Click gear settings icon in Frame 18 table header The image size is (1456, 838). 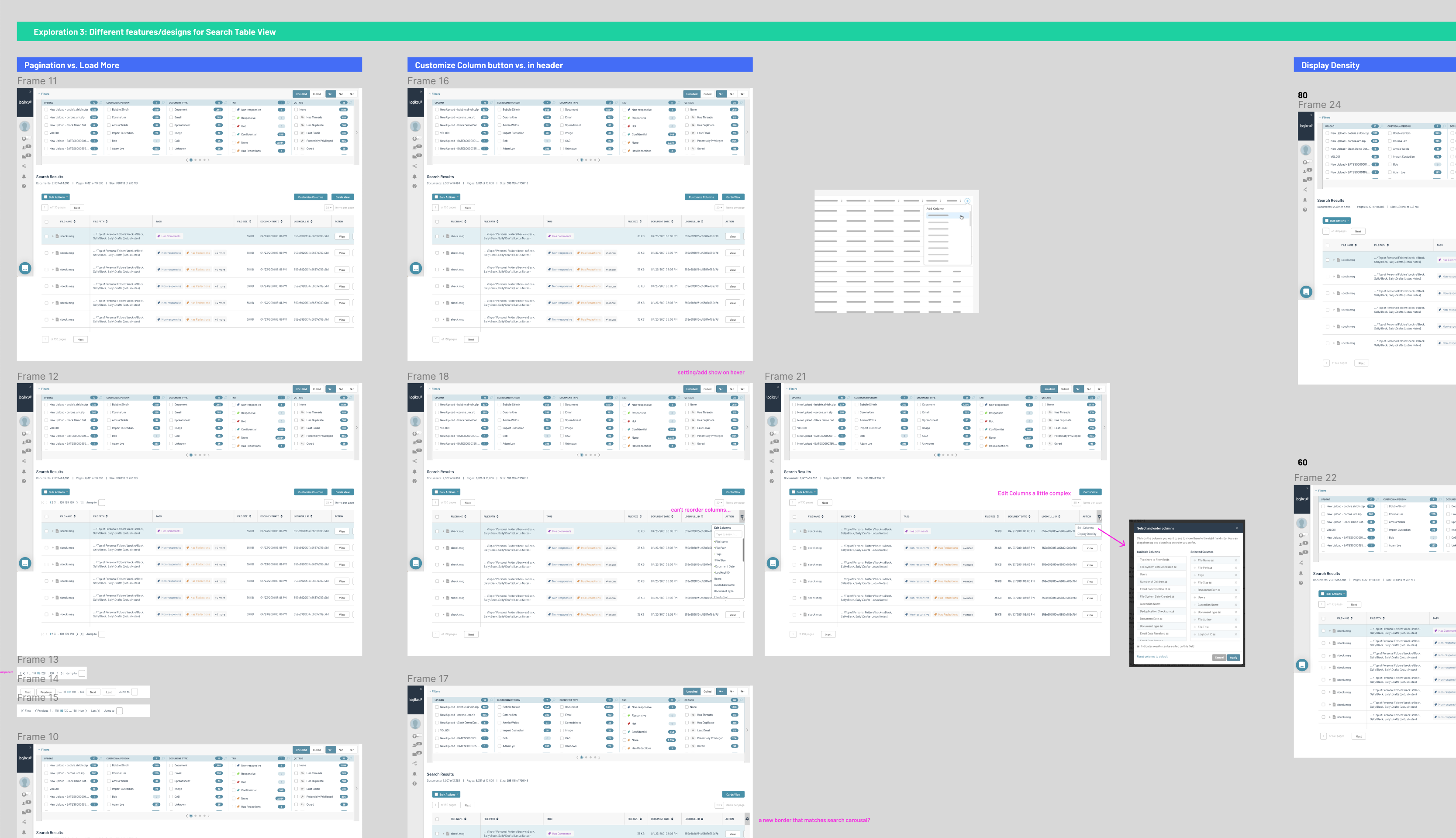point(742,516)
